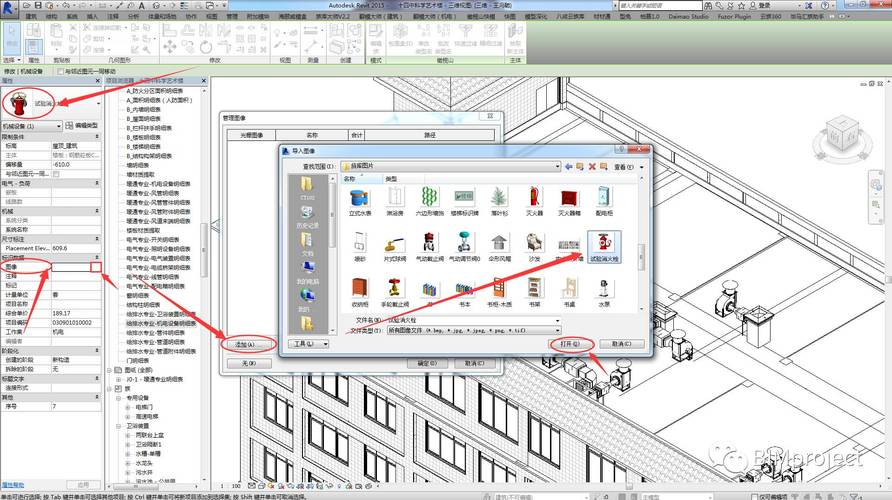
Task: Select the 片式球阀 ball valve image
Action: [x=394, y=247]
